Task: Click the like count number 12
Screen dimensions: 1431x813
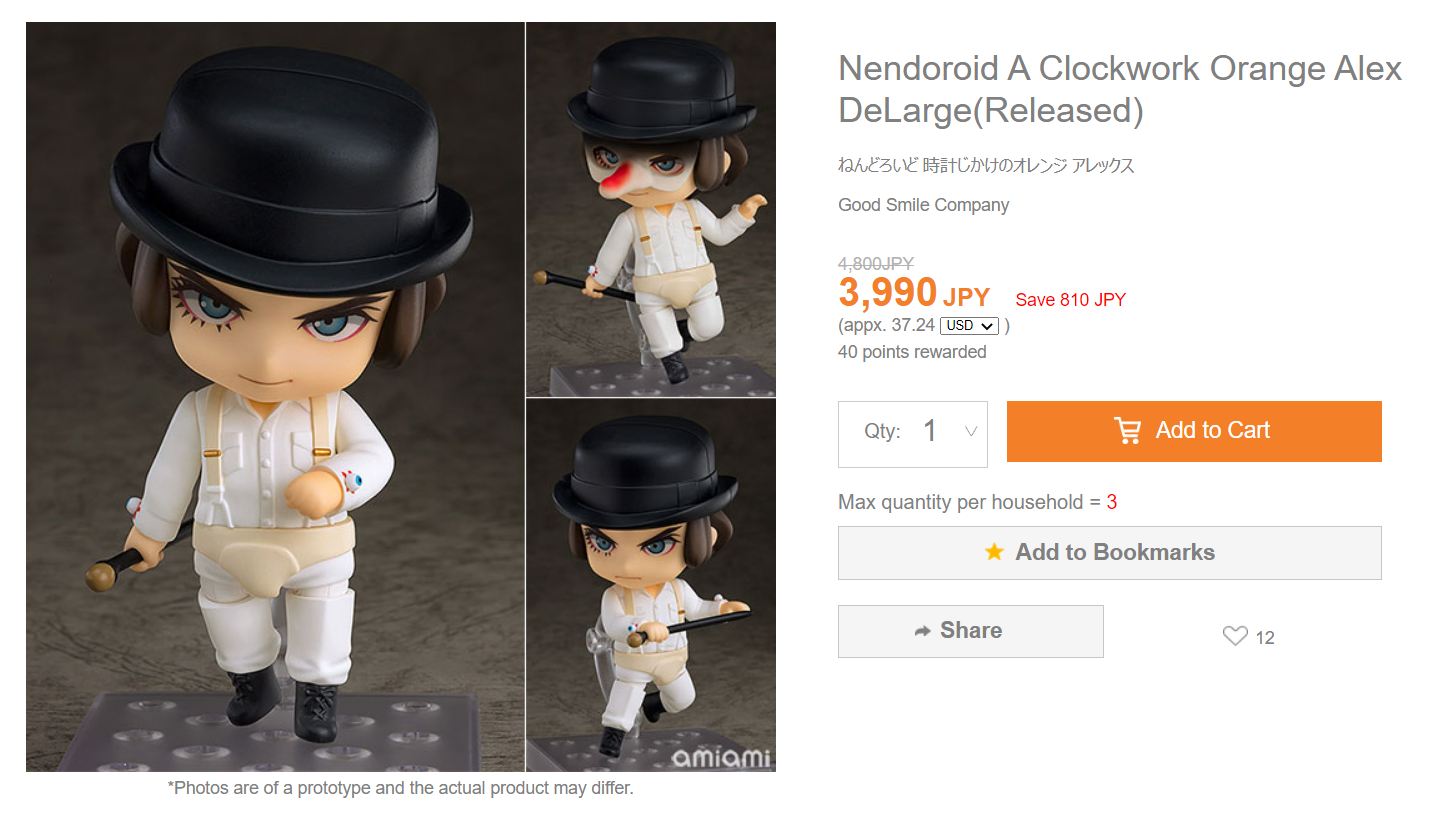Action: tap(1265, 638)
